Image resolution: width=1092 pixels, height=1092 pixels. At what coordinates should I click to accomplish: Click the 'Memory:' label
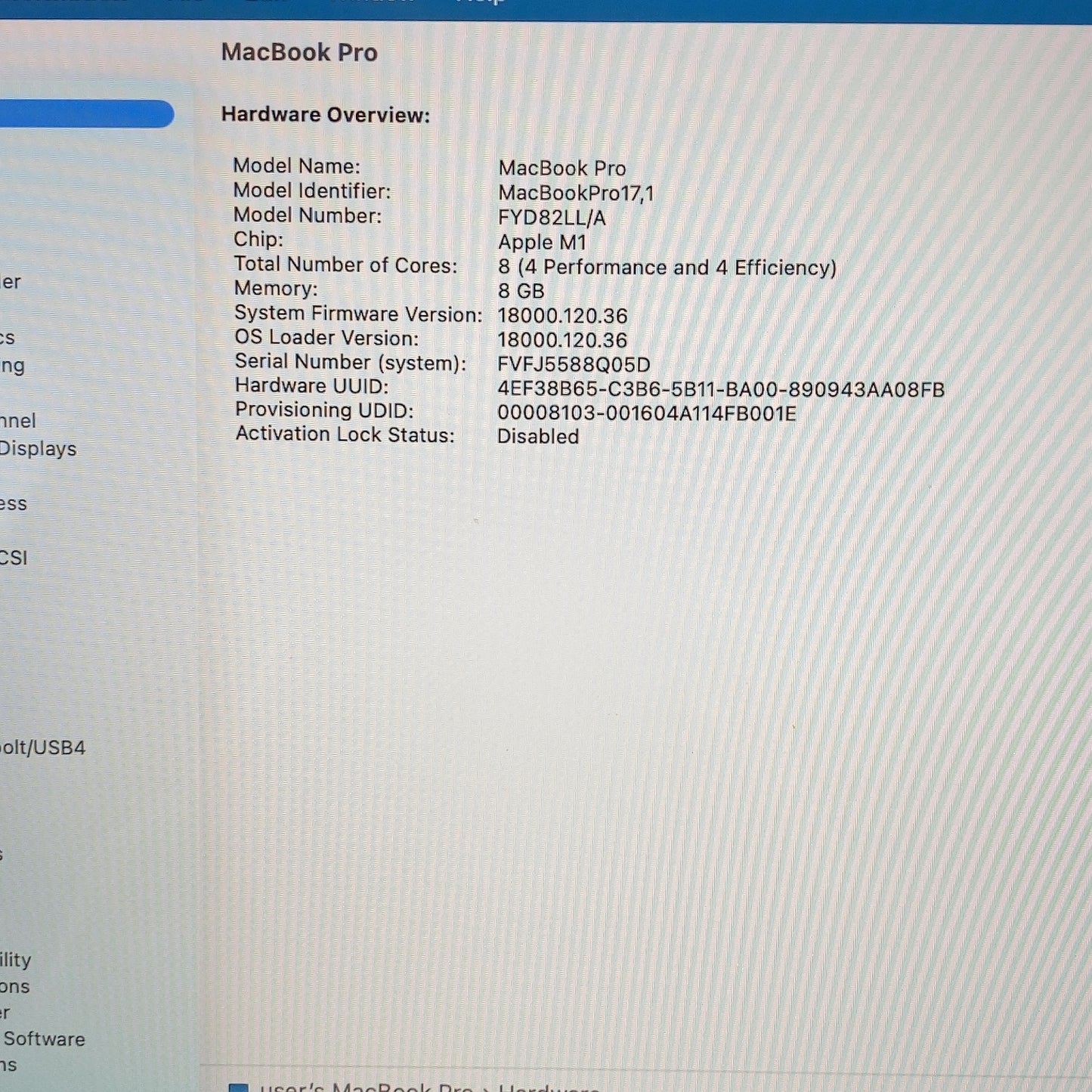pyautogui.click(x=276, y=289)
